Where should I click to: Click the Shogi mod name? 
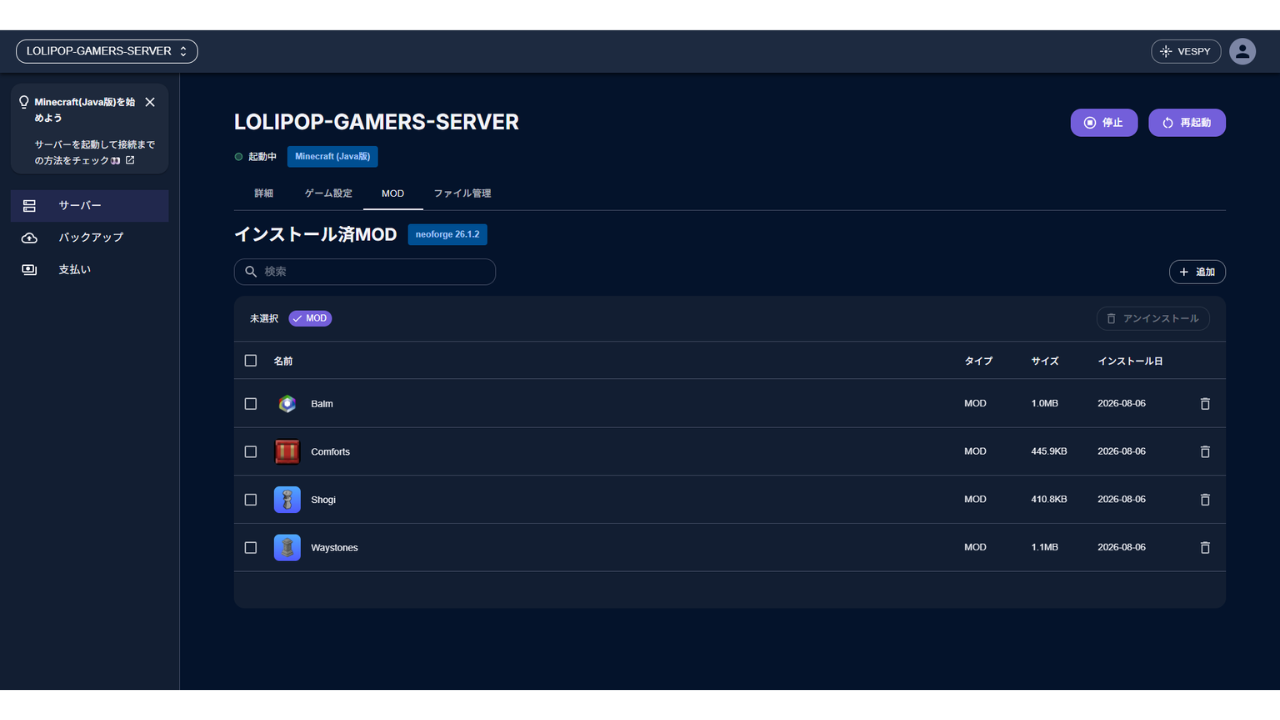coord(323,500)
